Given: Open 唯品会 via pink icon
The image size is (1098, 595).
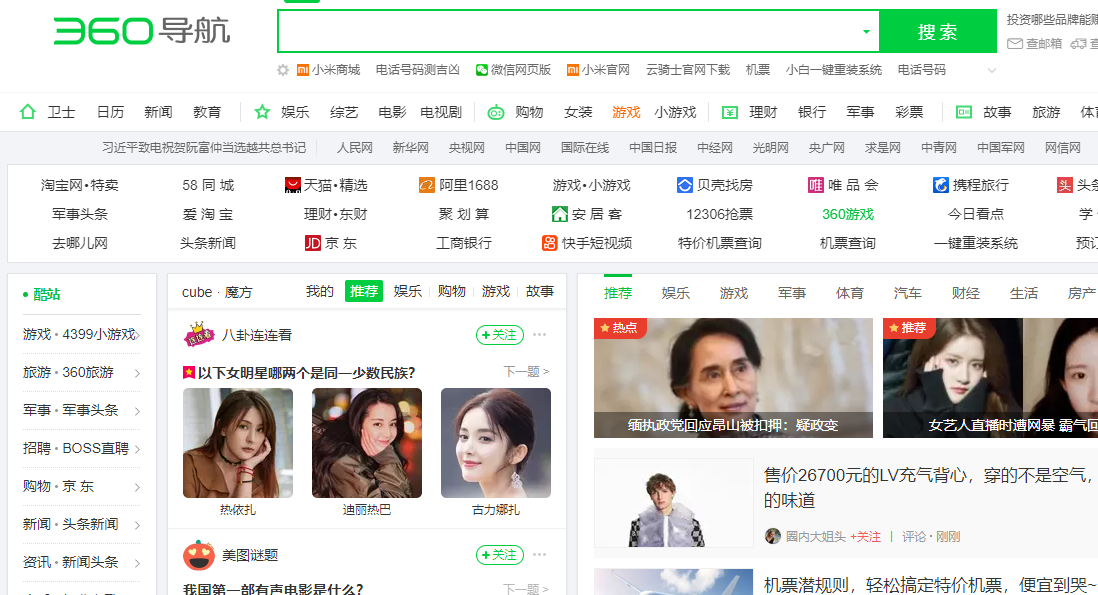Looking at the screenshot, I should [x=816, y=186].
